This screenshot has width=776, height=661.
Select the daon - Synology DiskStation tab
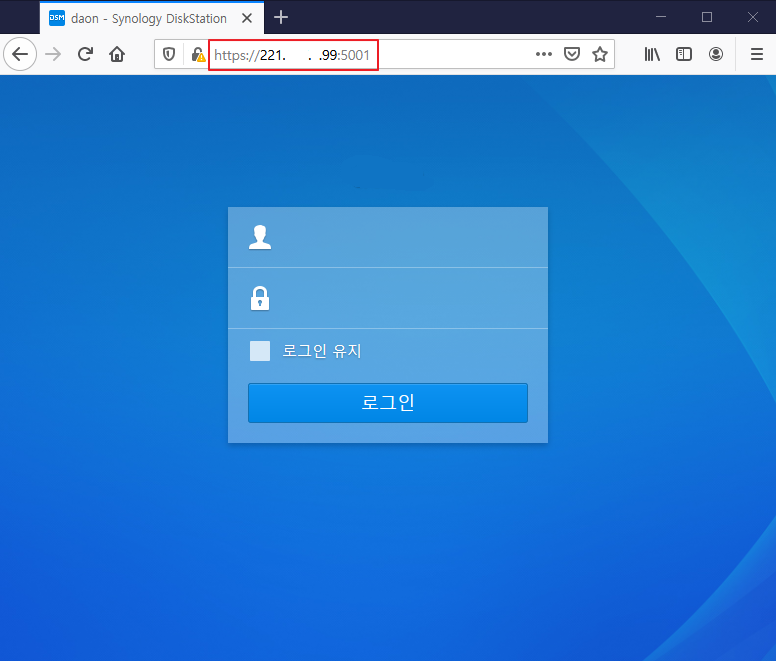152,18
